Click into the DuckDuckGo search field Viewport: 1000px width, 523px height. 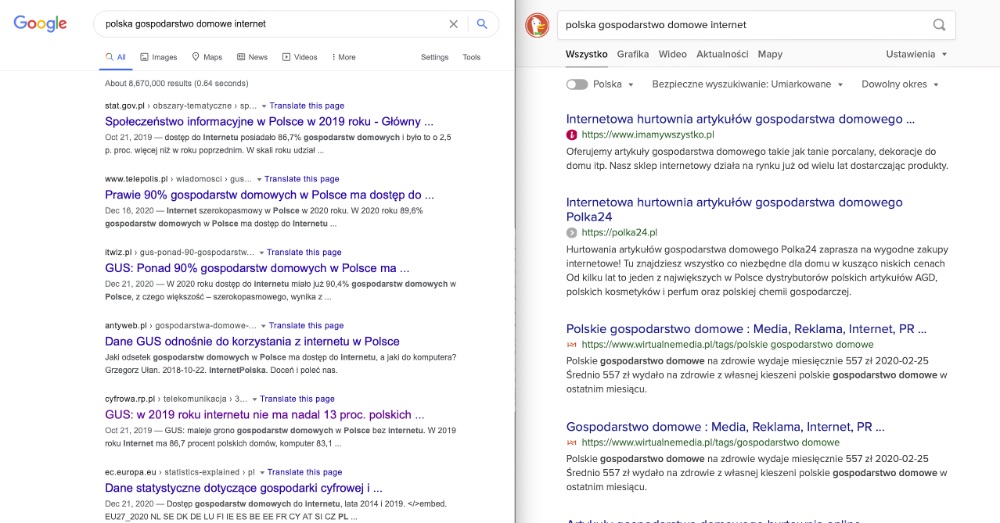pos(740,25)
